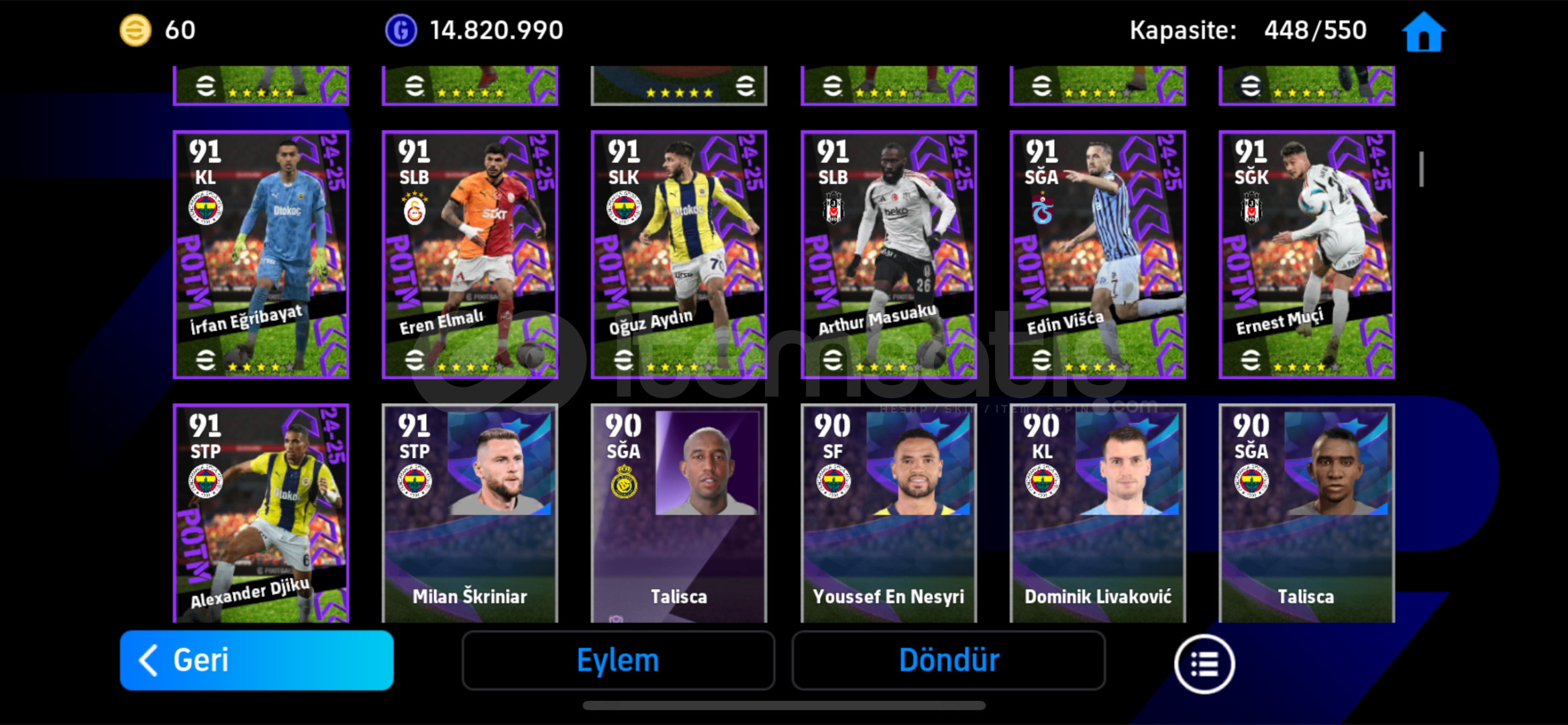
Task: Choose Youssef En Nesyri card
Action: tap(888, 514)
